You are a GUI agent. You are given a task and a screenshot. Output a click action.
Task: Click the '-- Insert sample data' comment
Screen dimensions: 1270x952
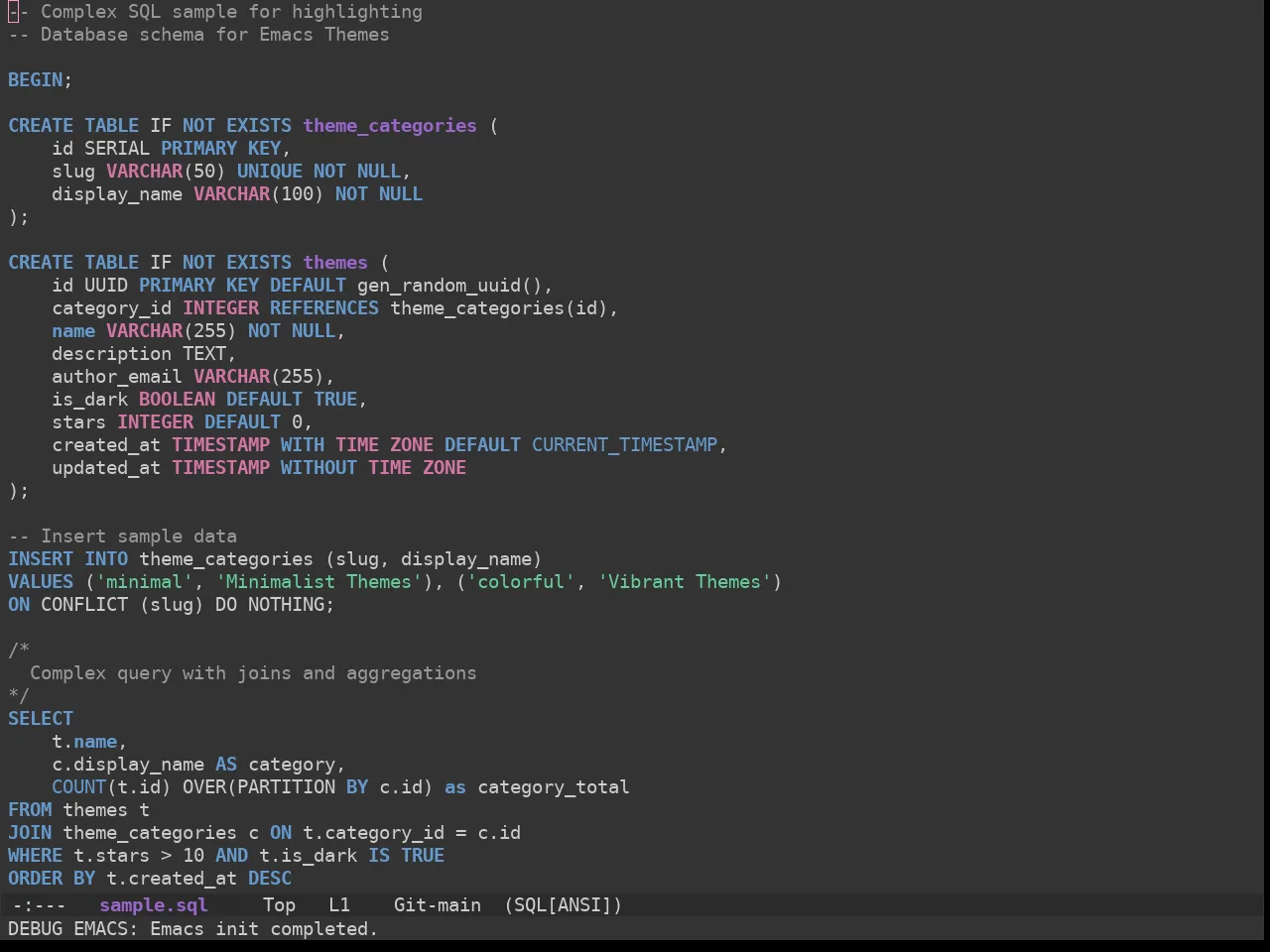tap(122, 535)
